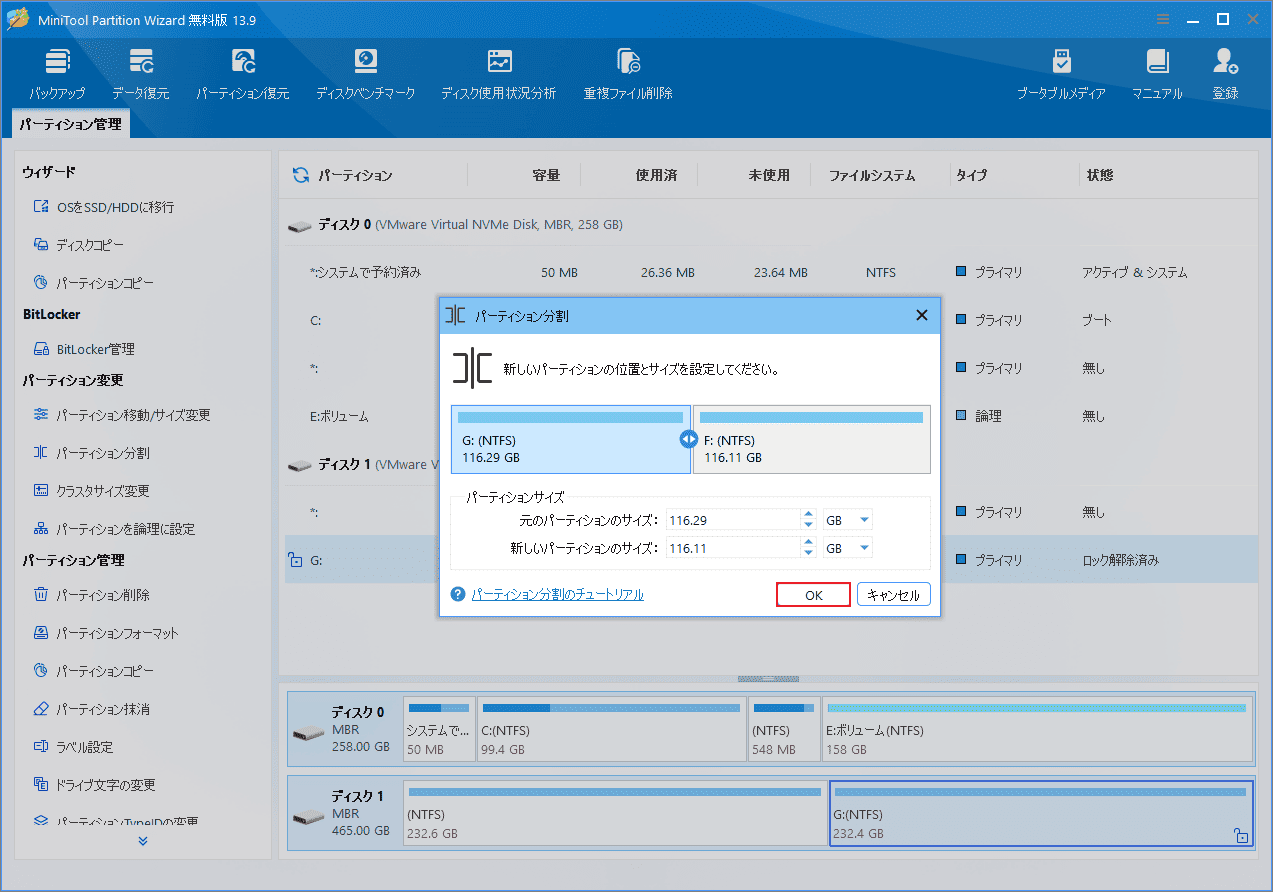Click the help icon beside tutorial link
1273x892 pixels.
458,594
